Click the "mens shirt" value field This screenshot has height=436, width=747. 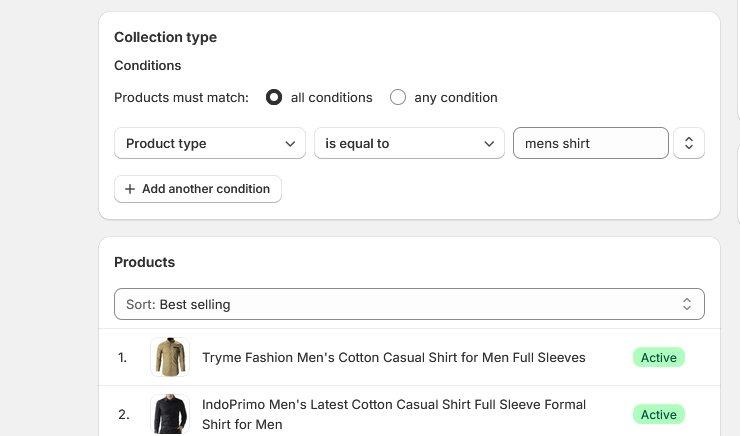(x=590, y=143)
